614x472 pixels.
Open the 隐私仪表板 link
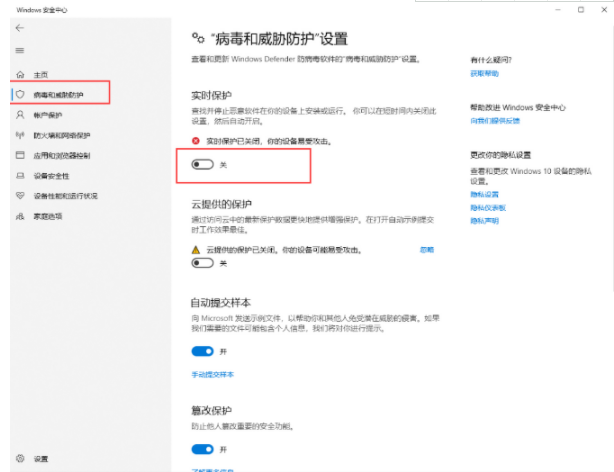coord(488,207)
